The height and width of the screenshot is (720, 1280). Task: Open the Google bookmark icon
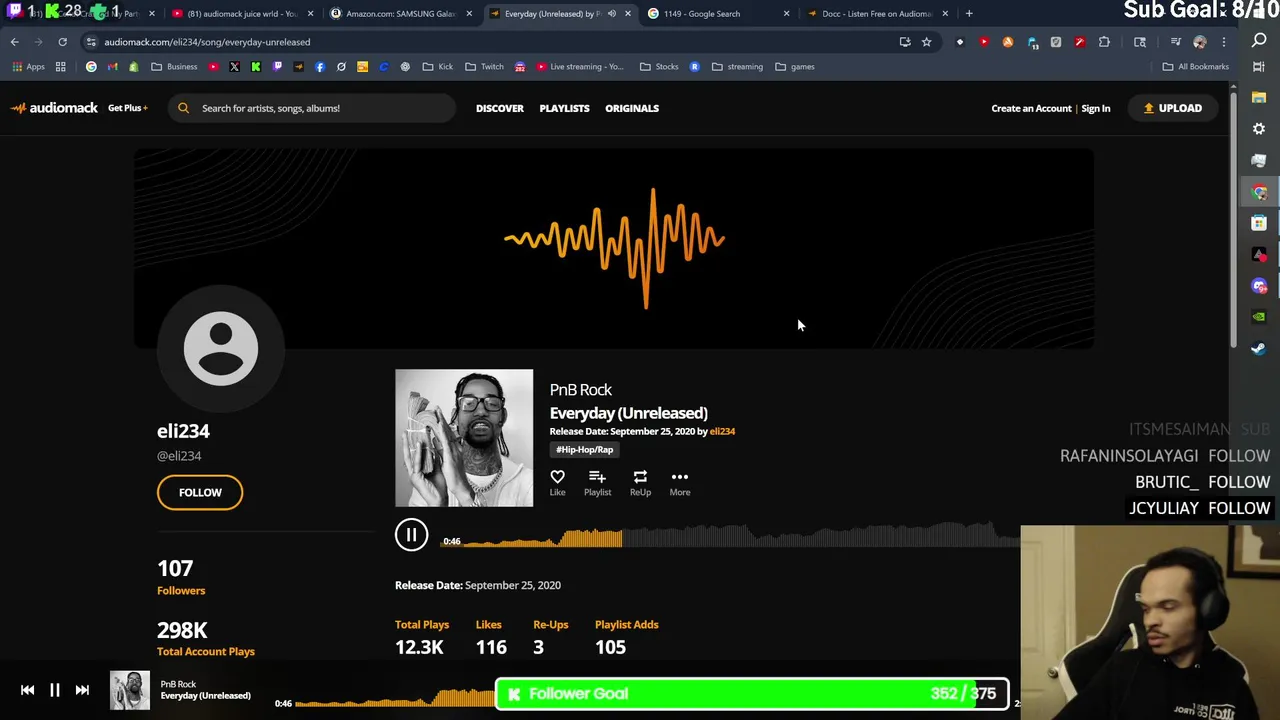coord(91,67)
